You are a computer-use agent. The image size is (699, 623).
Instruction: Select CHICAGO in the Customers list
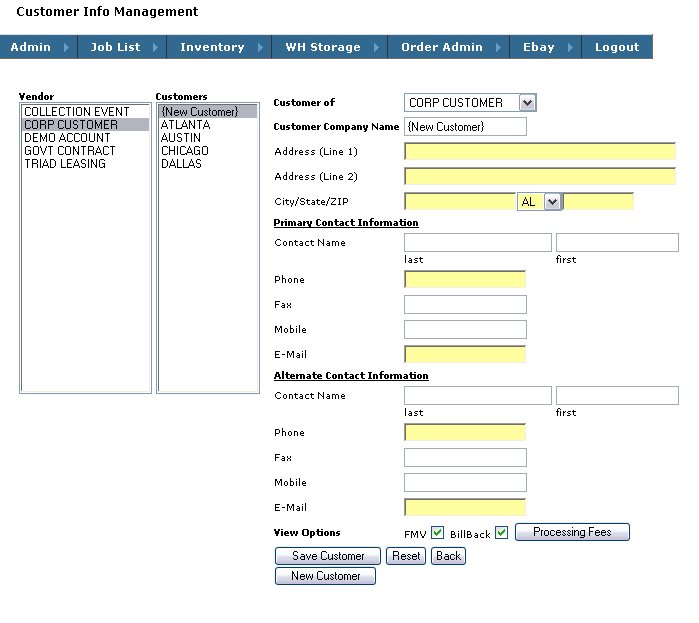(x=184, y=151)
